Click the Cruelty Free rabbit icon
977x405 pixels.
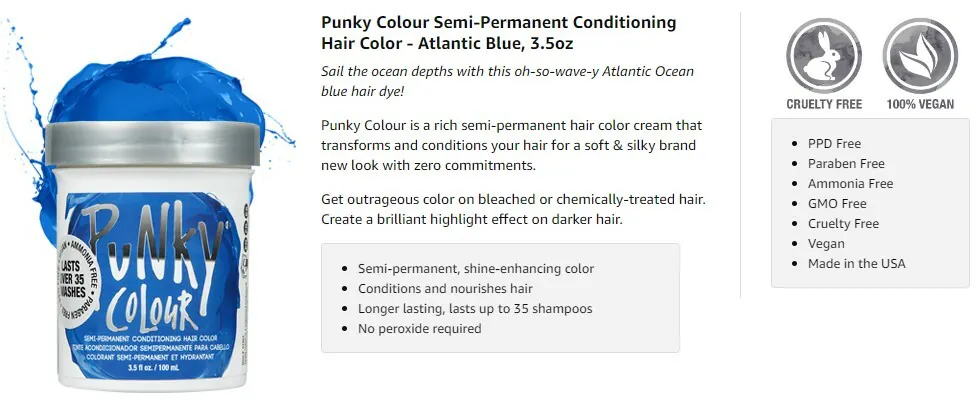[824, 56]
